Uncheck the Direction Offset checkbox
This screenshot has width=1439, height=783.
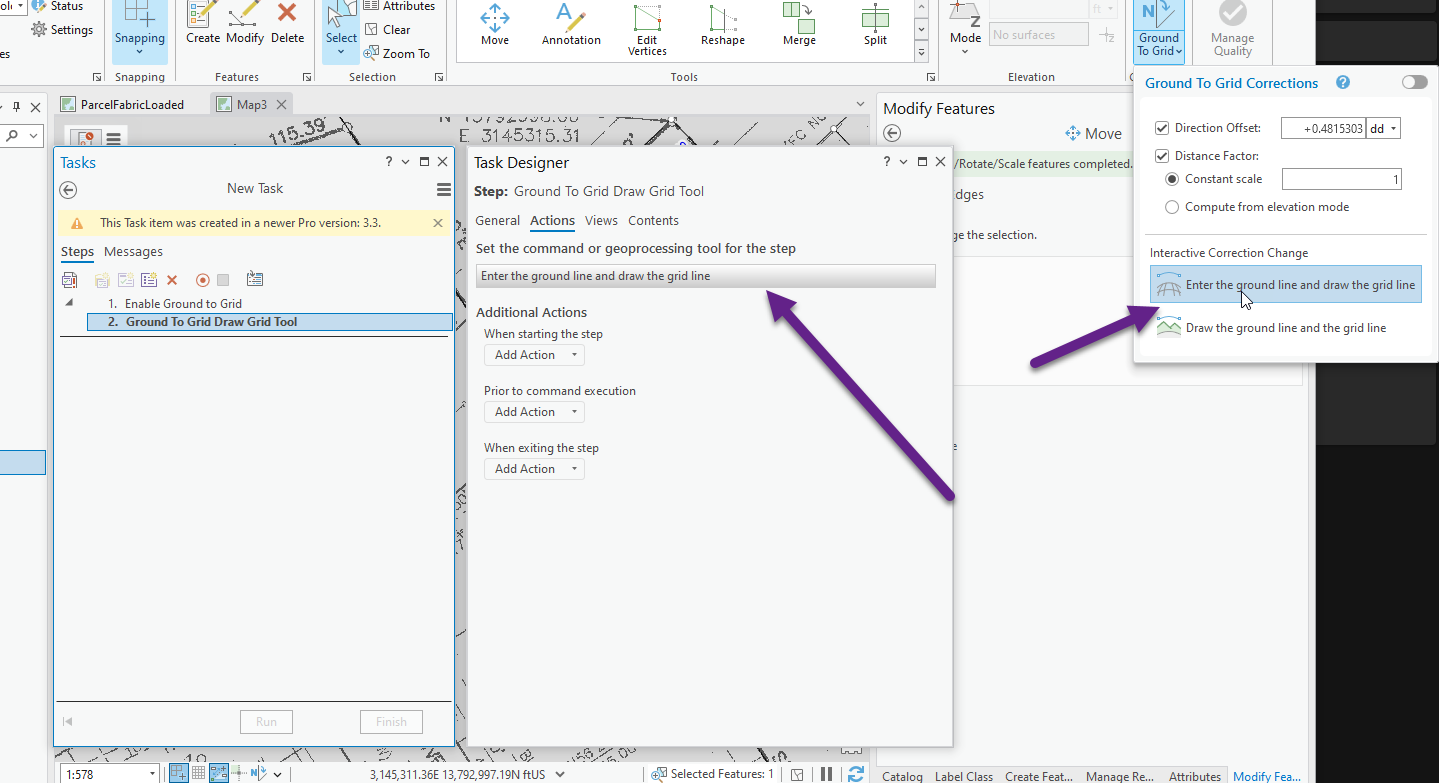(1162, 128)
